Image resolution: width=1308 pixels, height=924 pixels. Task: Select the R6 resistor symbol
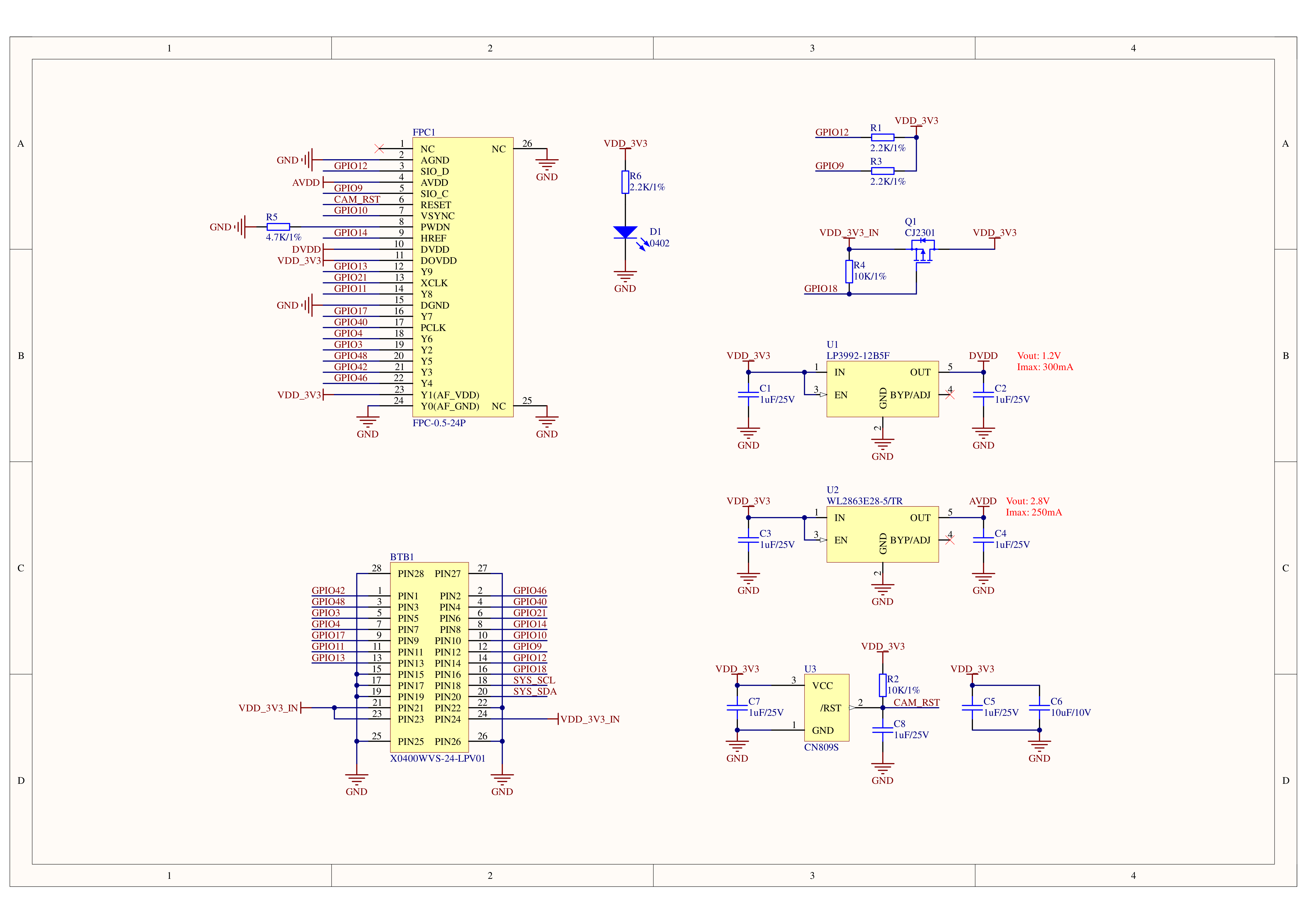626,182
